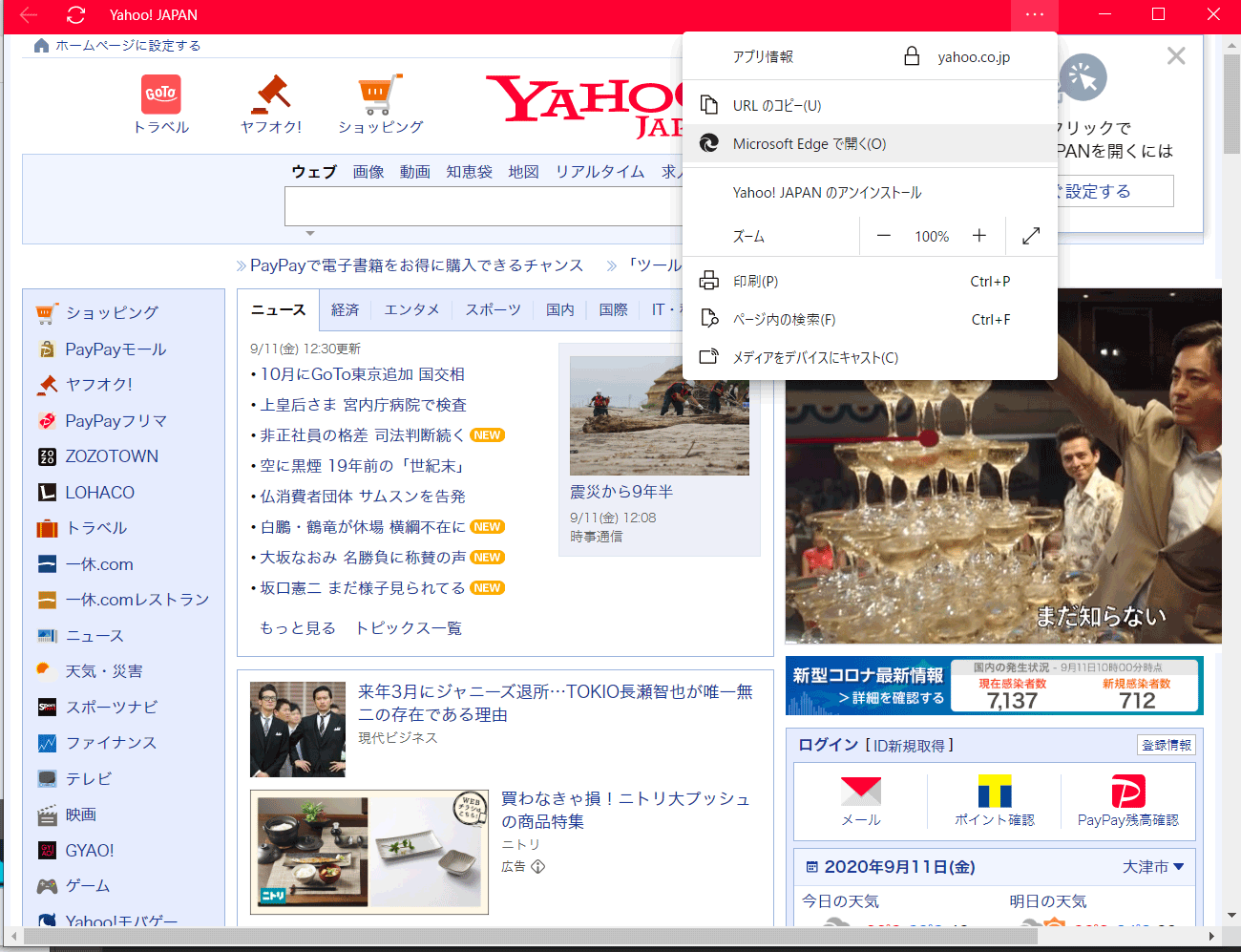The height and width of the screenshot is (952, 1241).
Task: Click the GYAO! sidebar icon
Action: pyautogui.click(x=47, y=850)
